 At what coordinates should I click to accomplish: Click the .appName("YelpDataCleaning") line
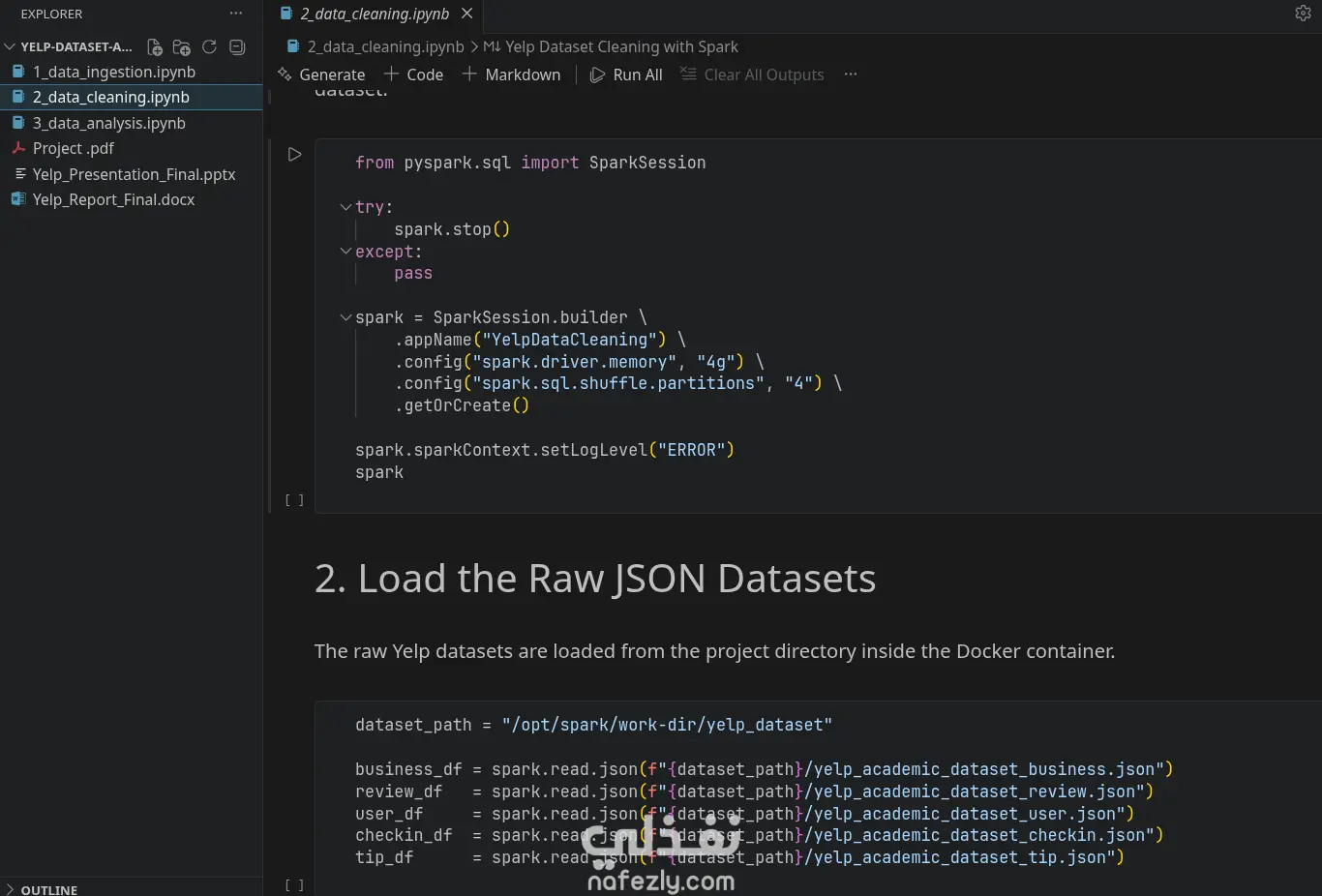point(540,340)
